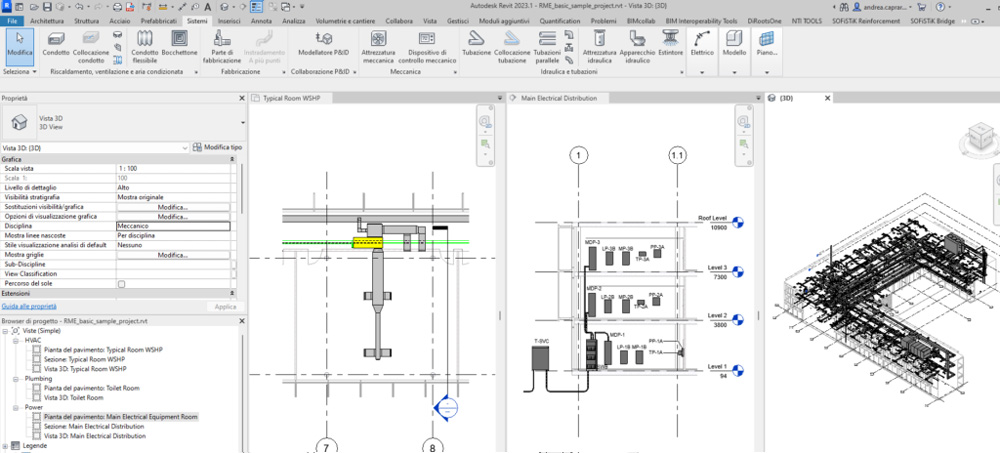Open the Elettrico panel dropdown
The height and width of the screenshot is (453, 1000).
coord(702,72)
